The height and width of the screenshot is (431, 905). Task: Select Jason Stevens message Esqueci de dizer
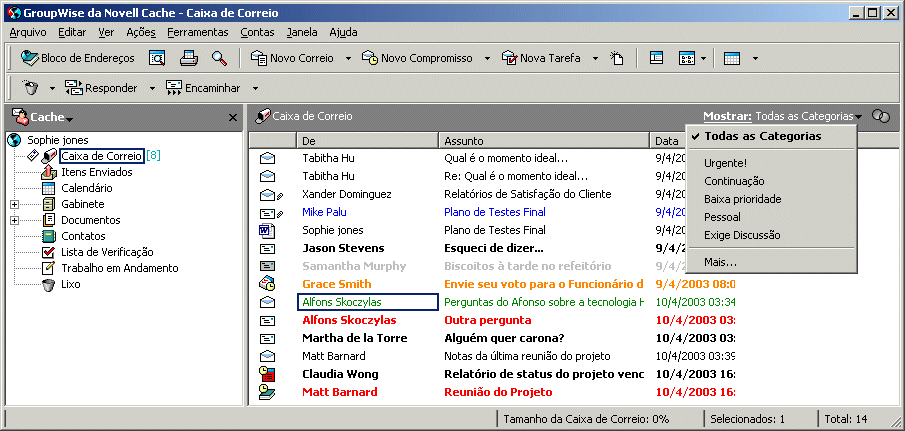coord(493,248)
